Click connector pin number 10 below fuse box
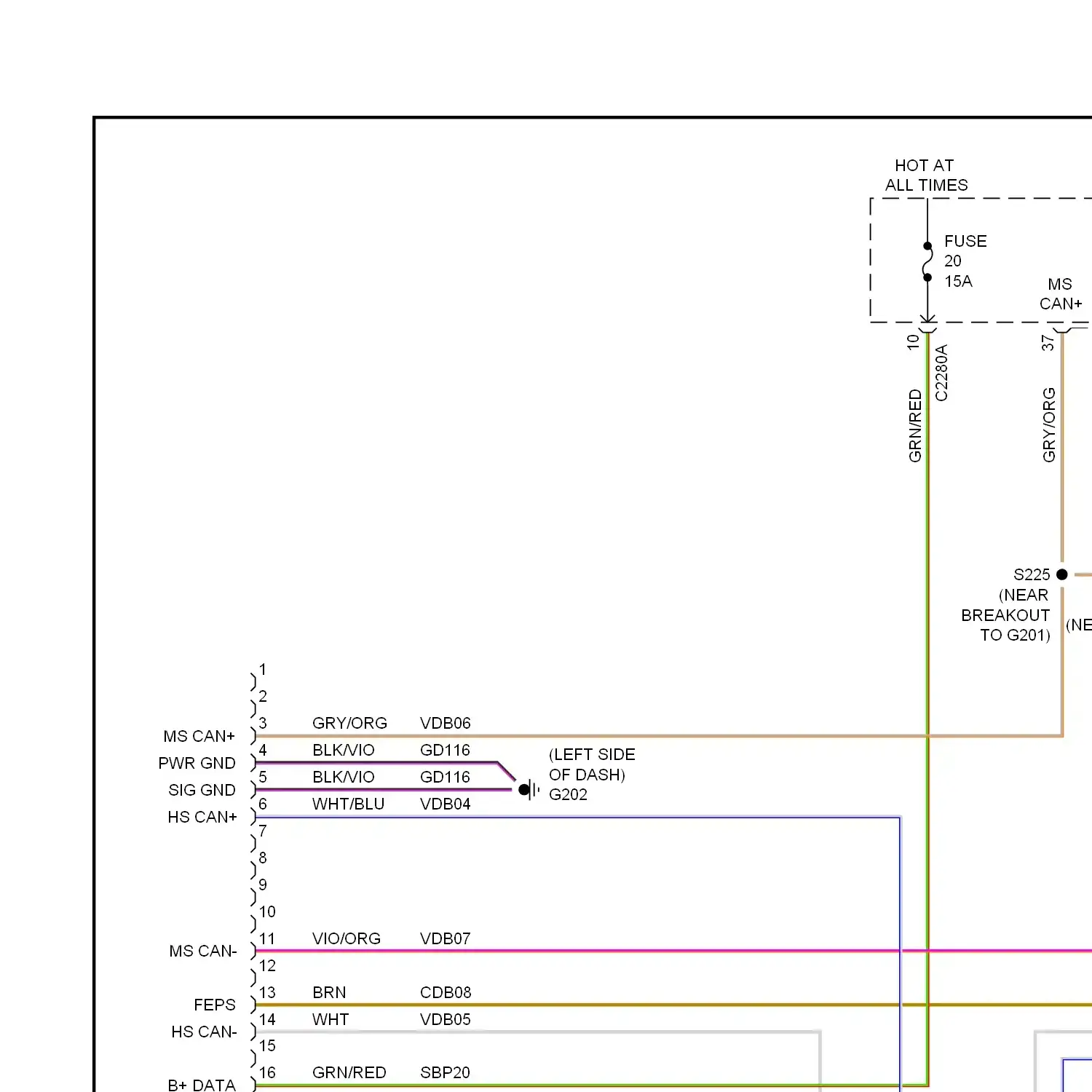This screenshot has width=1092, height=1092. click(x=914, y=342)
